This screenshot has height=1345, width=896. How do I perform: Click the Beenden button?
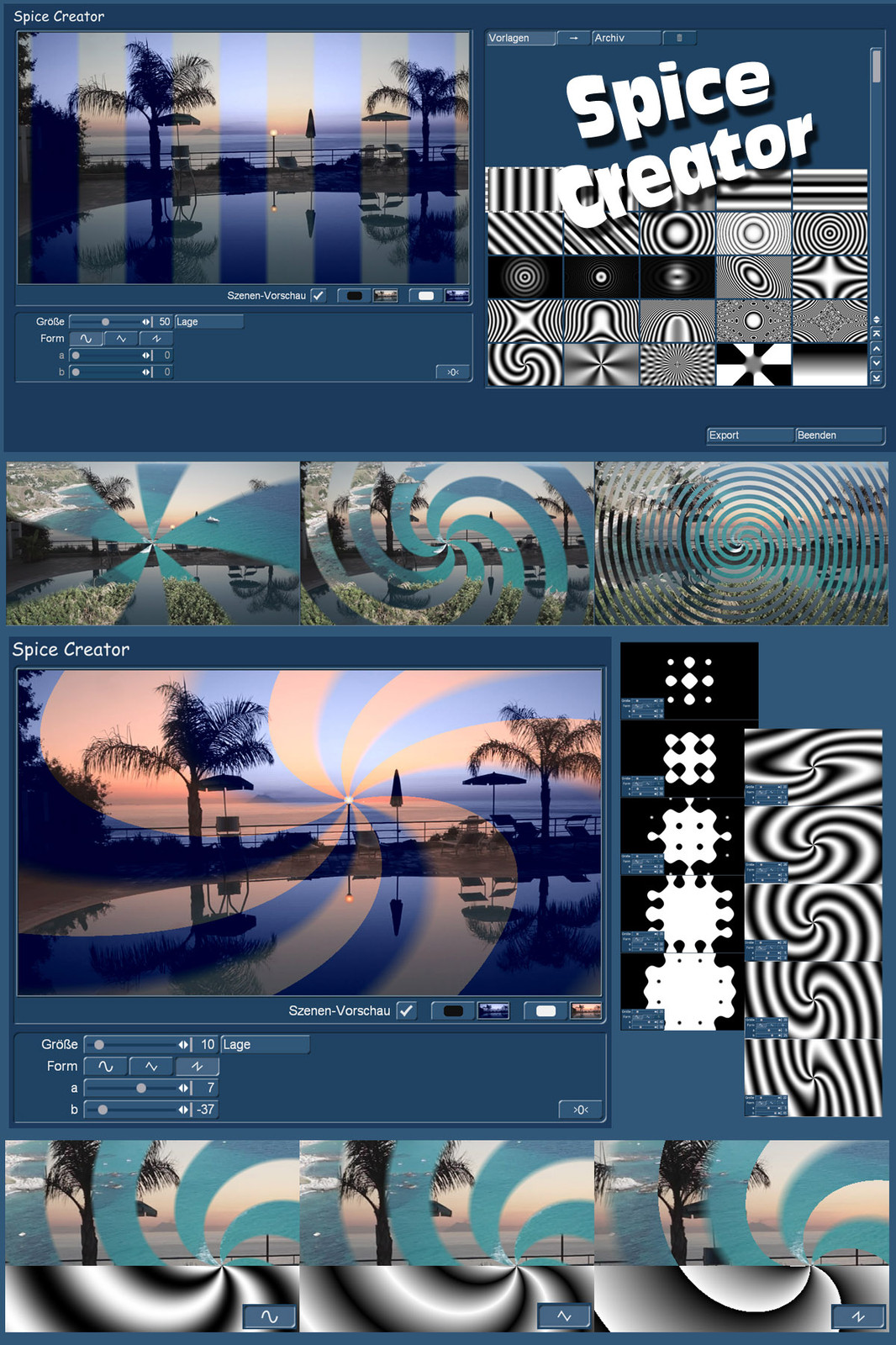[x=839, y=435]
